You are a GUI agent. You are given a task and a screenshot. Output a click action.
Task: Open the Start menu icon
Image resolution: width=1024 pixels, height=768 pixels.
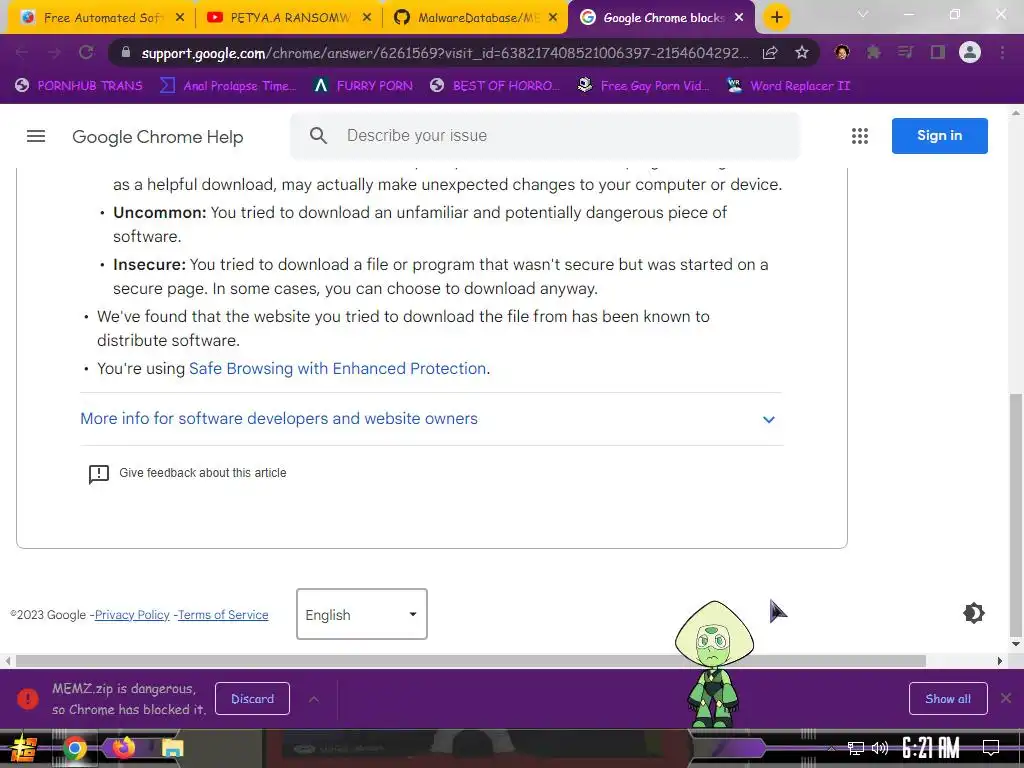point(24,749)
